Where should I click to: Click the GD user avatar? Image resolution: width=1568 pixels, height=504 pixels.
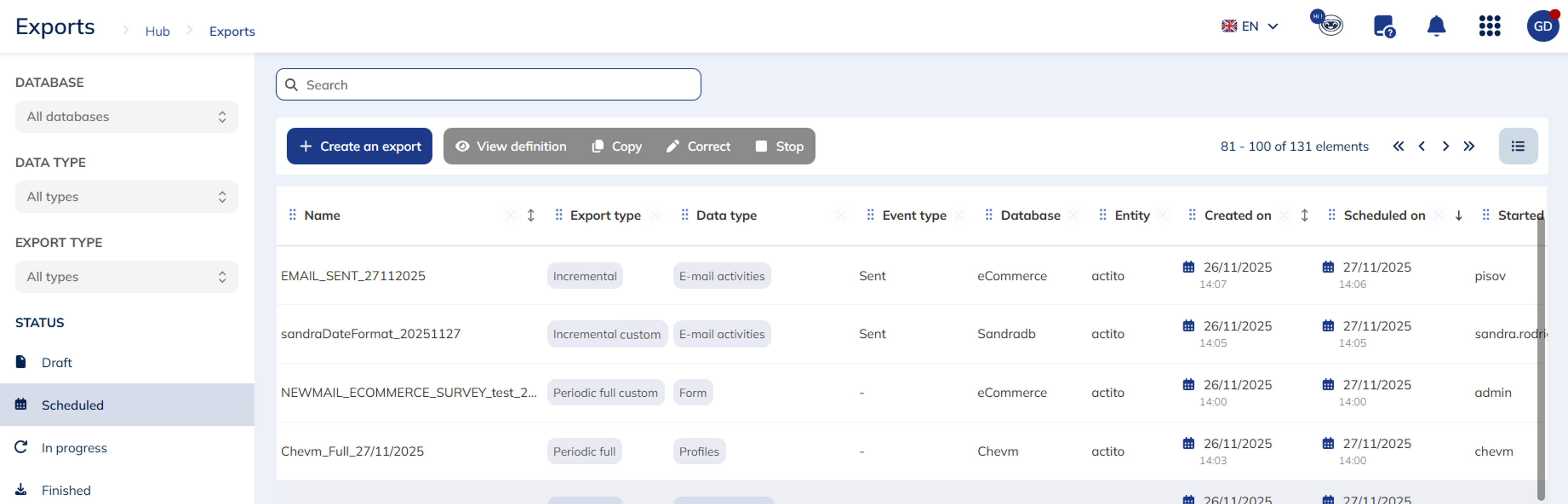click(x=1542, y=26)
